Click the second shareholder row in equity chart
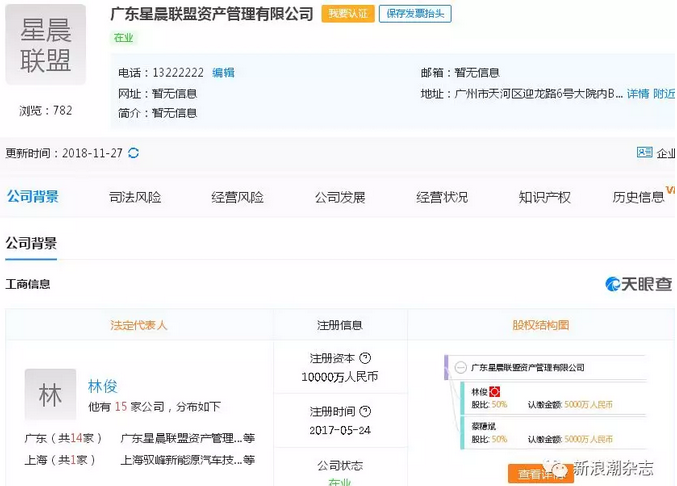 point(555,433)
